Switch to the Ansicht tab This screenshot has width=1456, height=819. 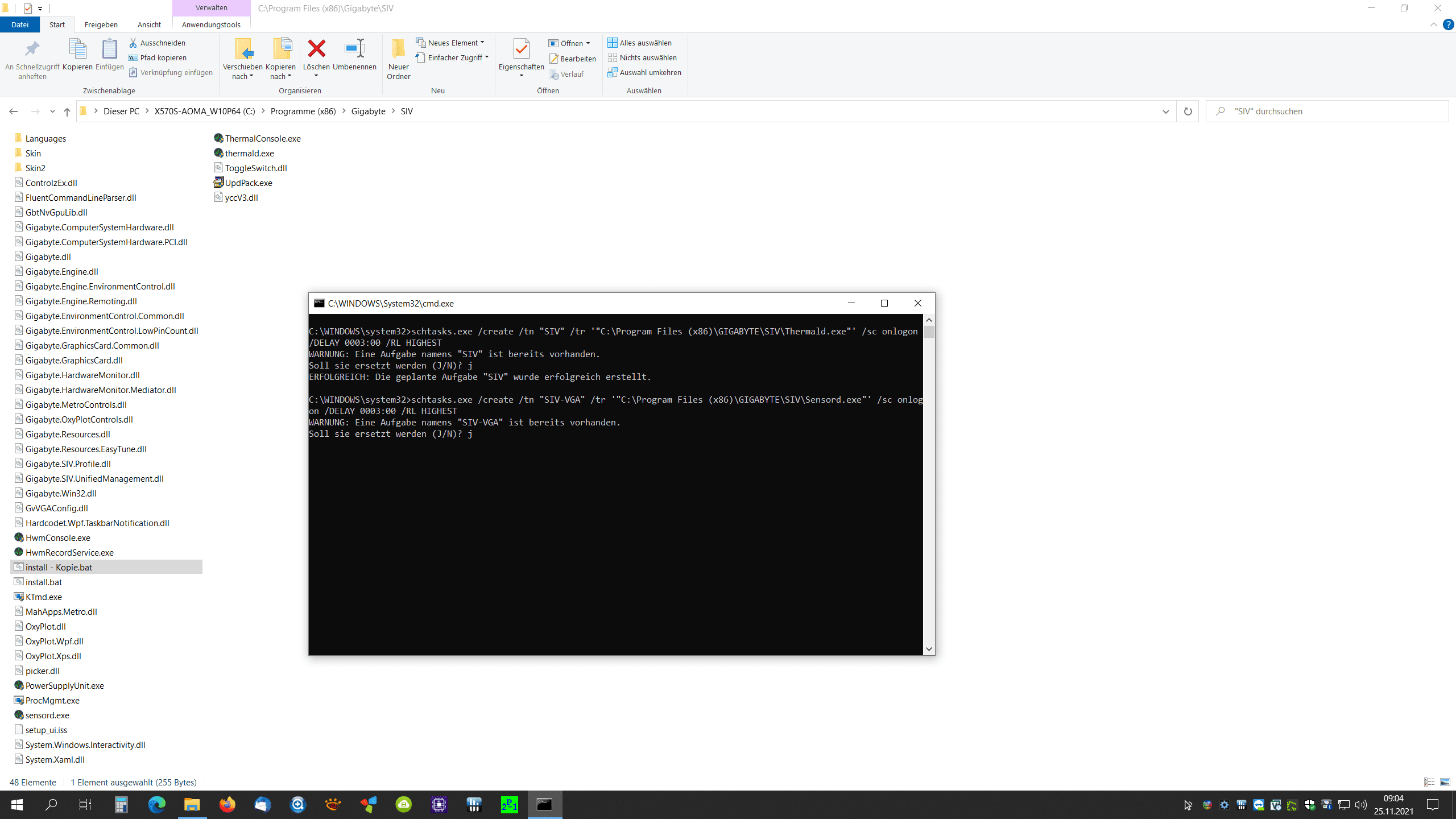(149, 24)
